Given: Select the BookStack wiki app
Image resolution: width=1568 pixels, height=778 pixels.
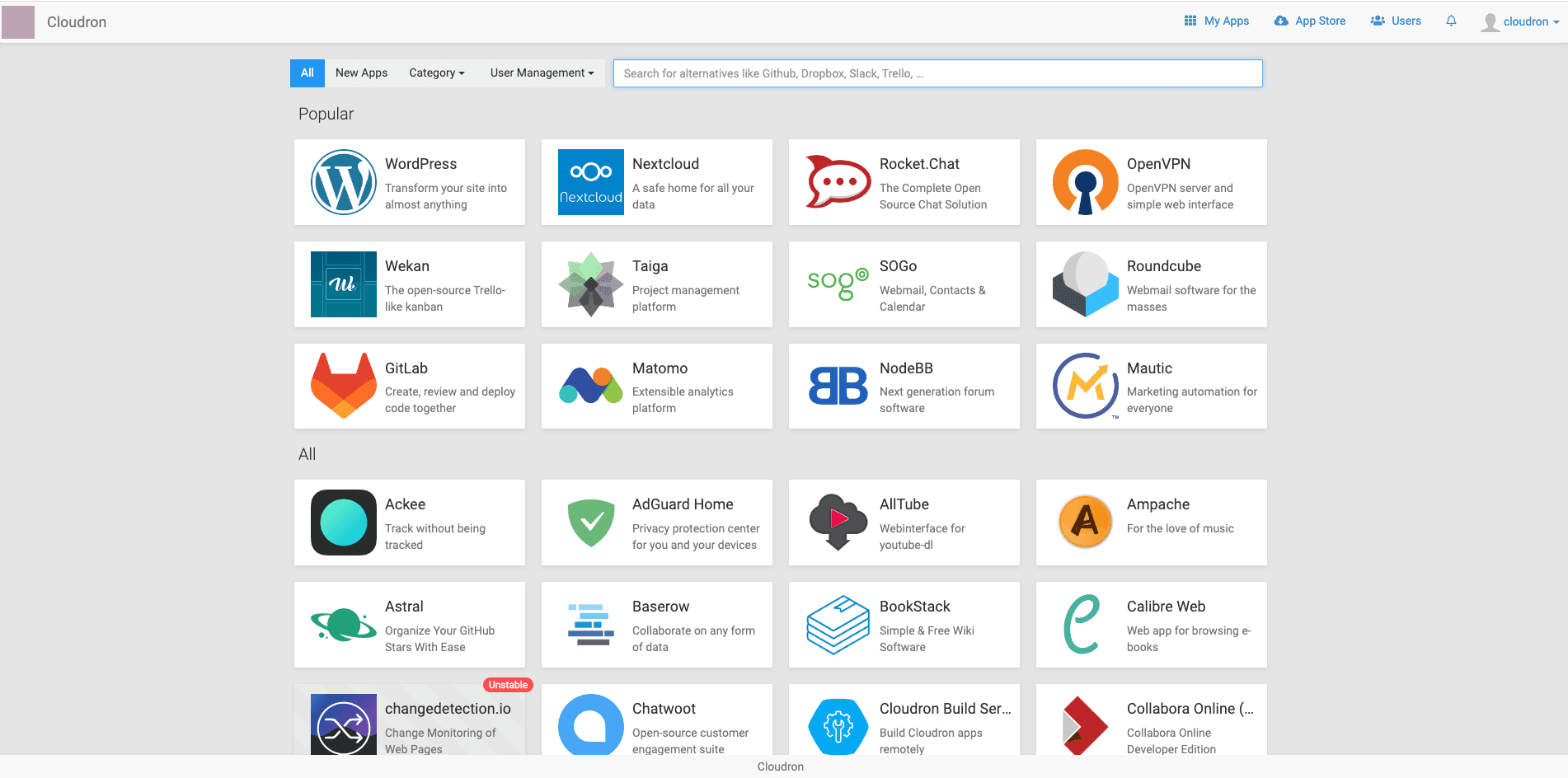Looking at the screenshot, I should point(904,625).
